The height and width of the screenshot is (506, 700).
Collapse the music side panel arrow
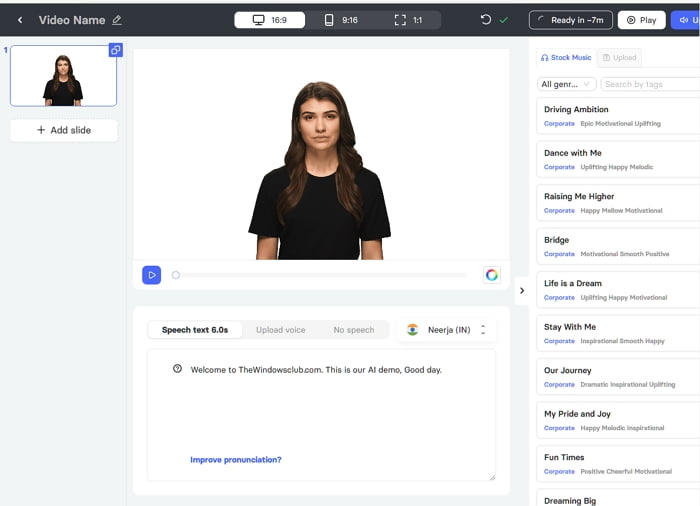[x=522, y=290]
